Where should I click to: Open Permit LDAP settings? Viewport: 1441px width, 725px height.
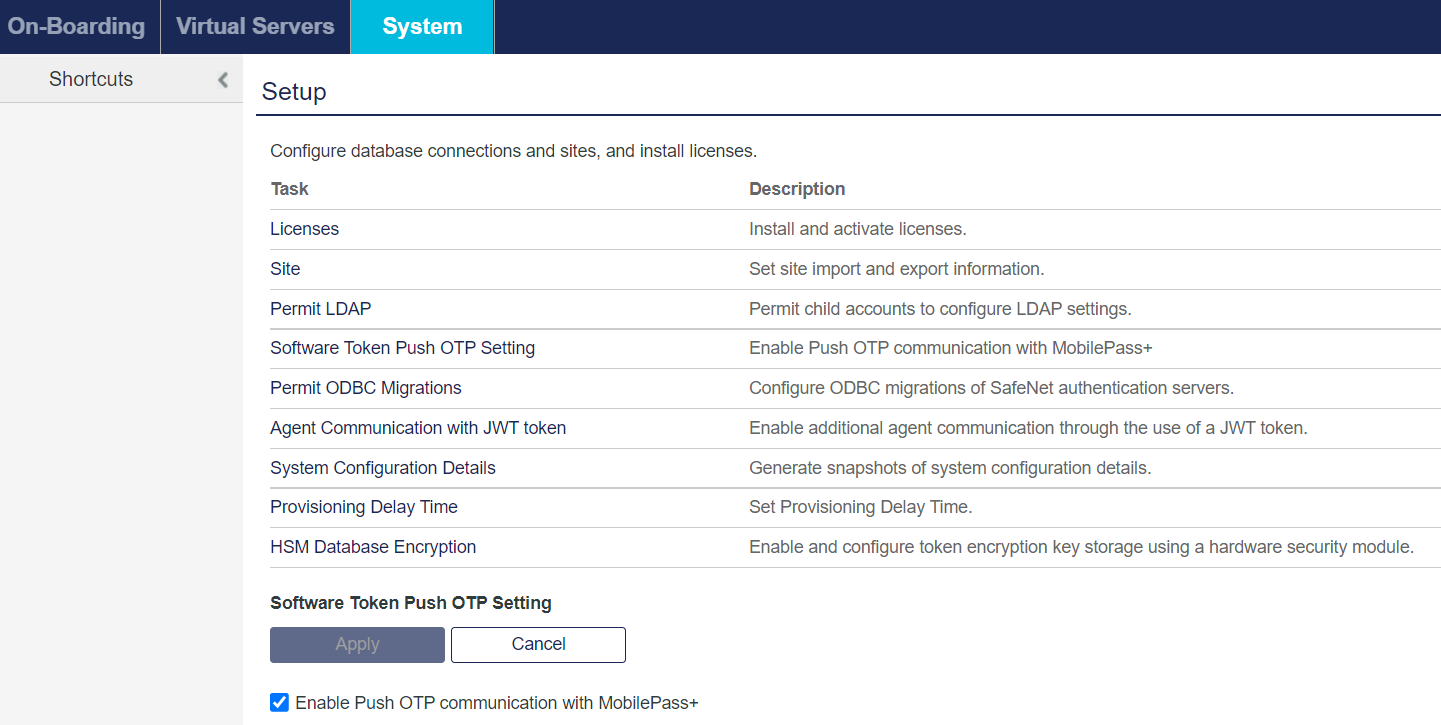[320, 308]
